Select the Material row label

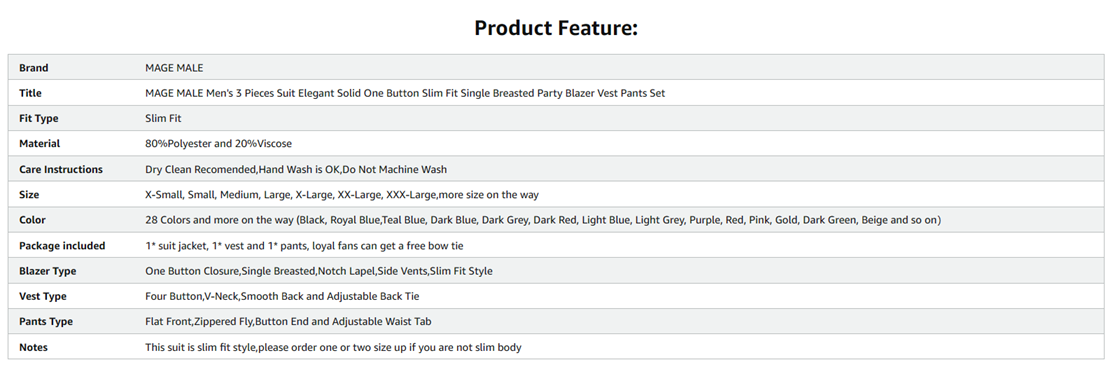pyautogui.click(x=40, y=144)
